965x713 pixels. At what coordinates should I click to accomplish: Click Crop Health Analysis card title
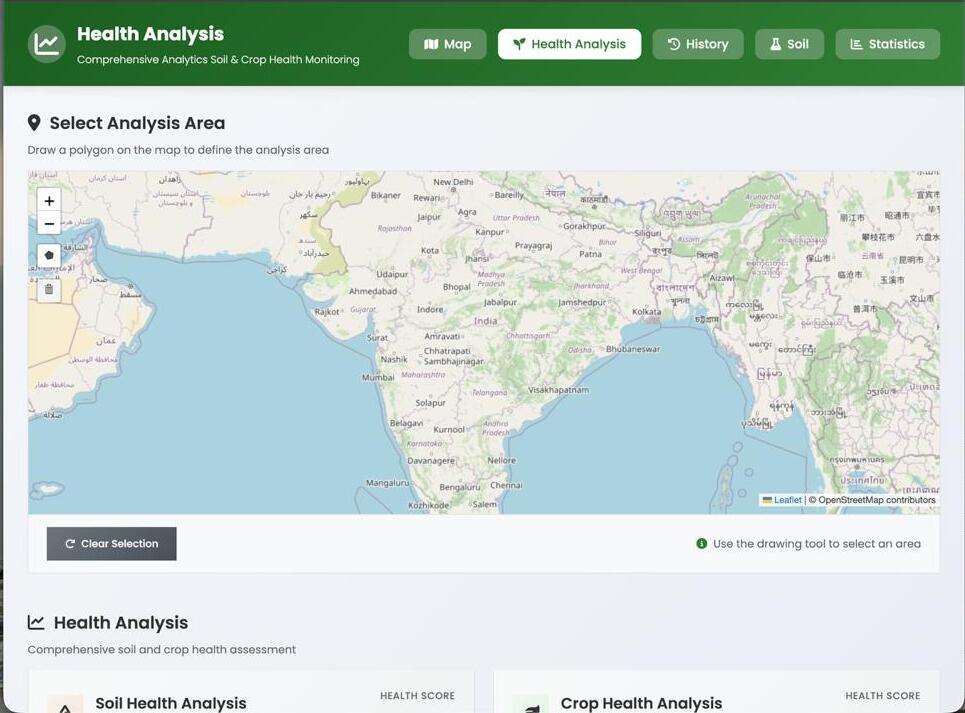pos(641,703)
